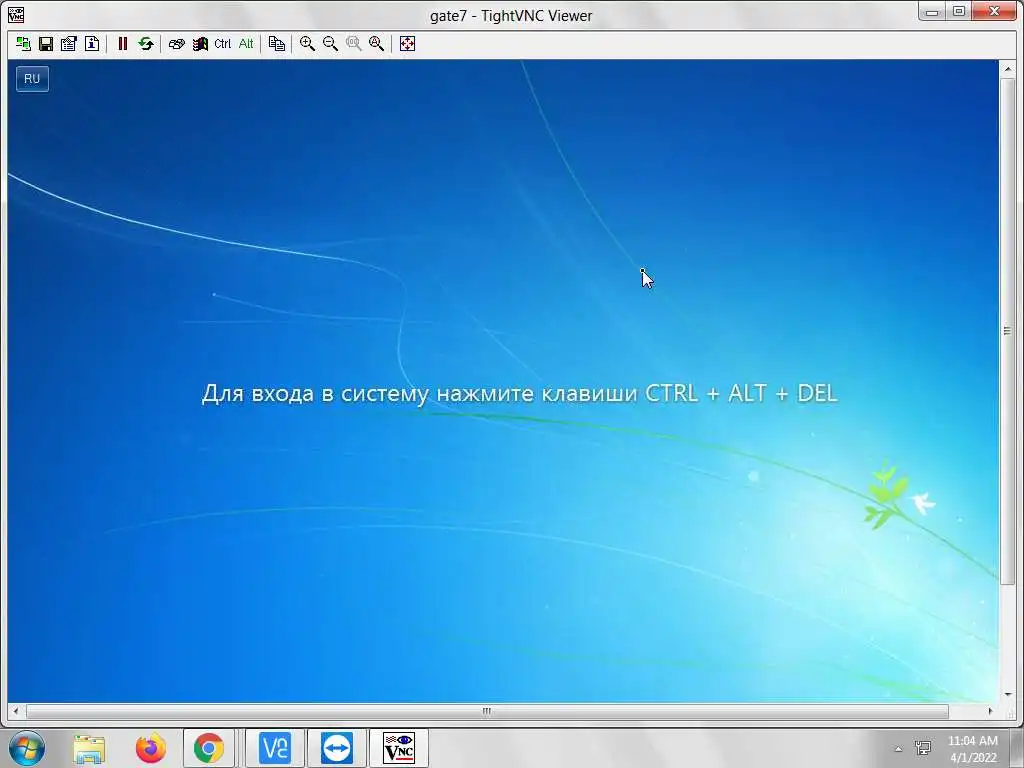
Task: Save connection with the floppy disk icon
Action: 46,44
